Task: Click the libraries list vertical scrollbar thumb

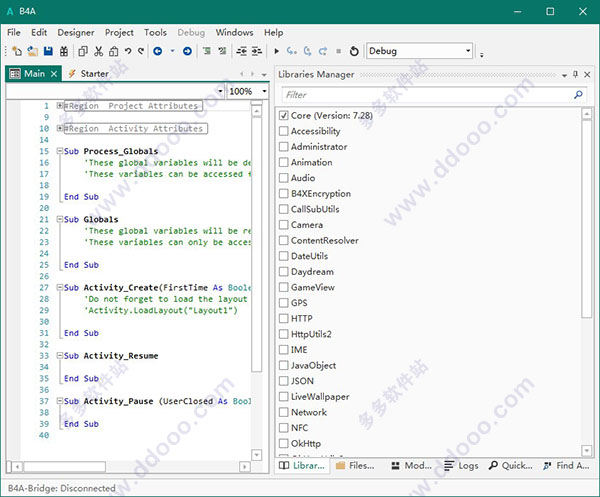Action: (587, 219)
